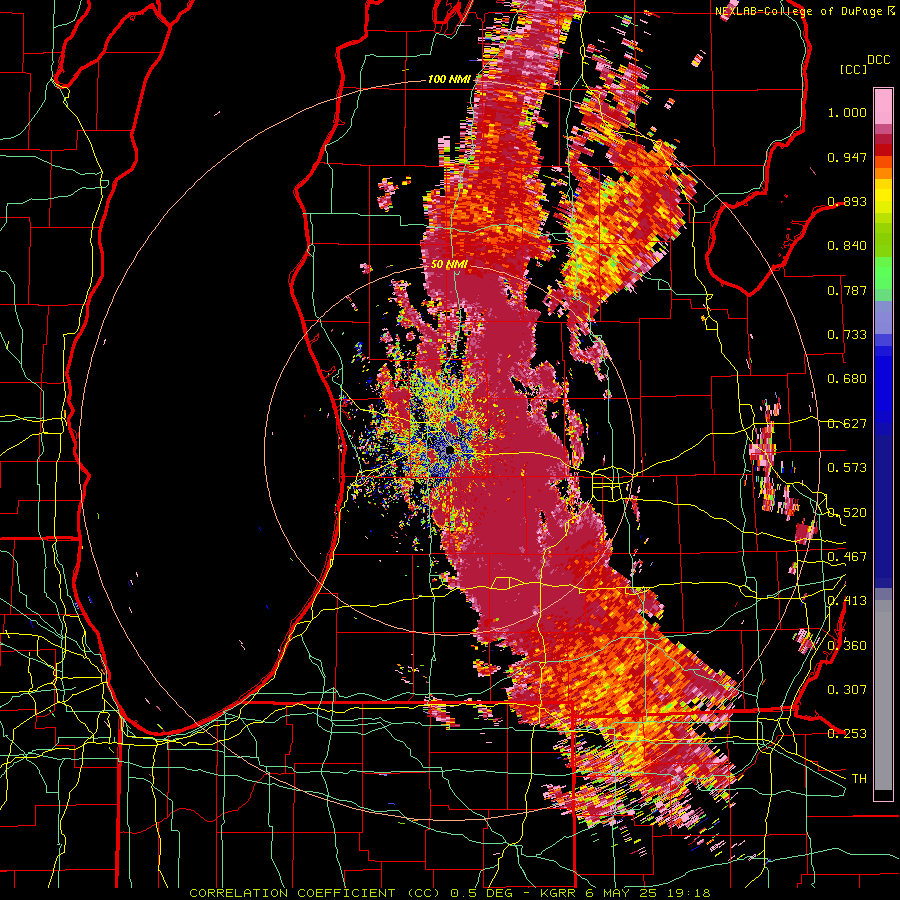Click the 0.627 scale value
900x900 pixels.
847,424
